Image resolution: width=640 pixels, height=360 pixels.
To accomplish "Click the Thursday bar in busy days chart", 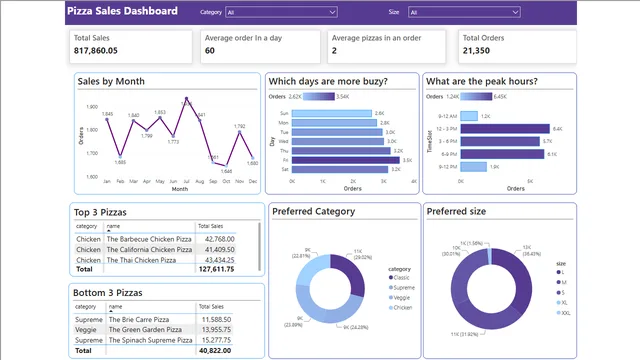I will (341, 151).
